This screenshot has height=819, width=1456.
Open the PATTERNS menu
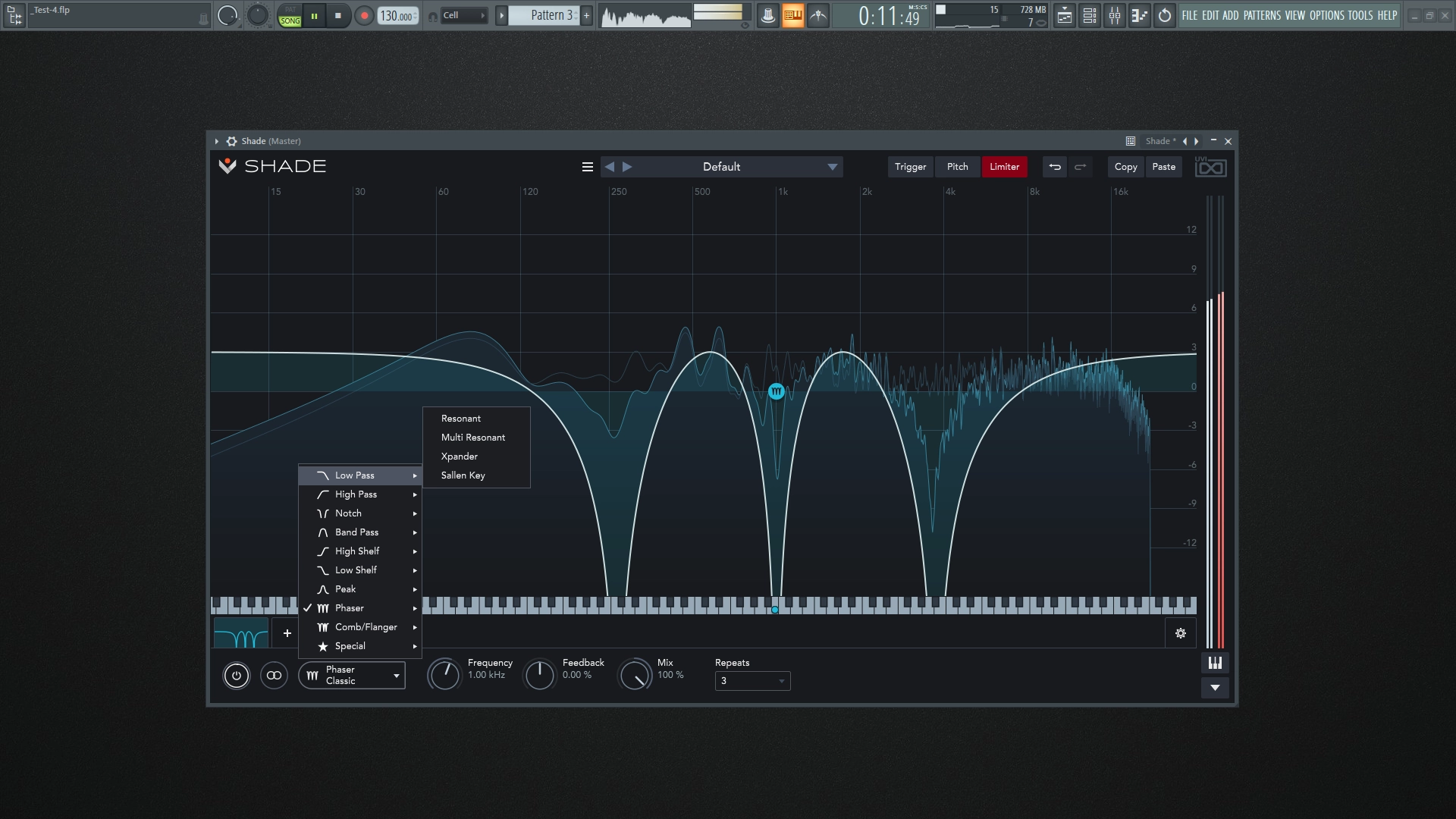[x=1262, y=15]
